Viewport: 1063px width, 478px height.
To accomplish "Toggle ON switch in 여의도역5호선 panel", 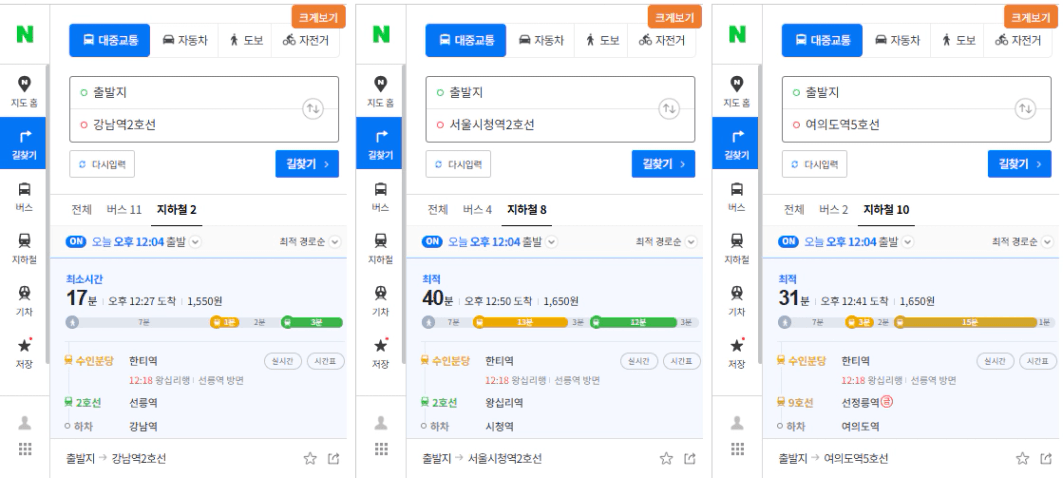I will click(788, 241).
